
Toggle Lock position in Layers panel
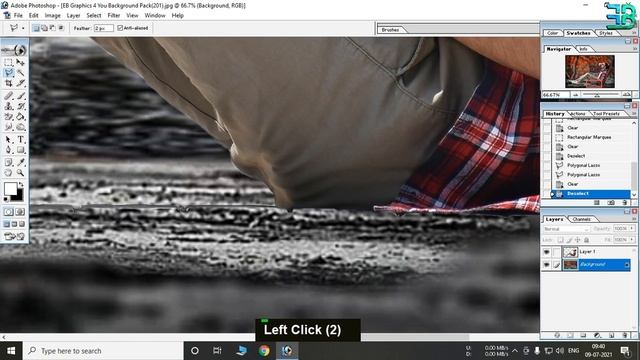click(x=578, y=240)
